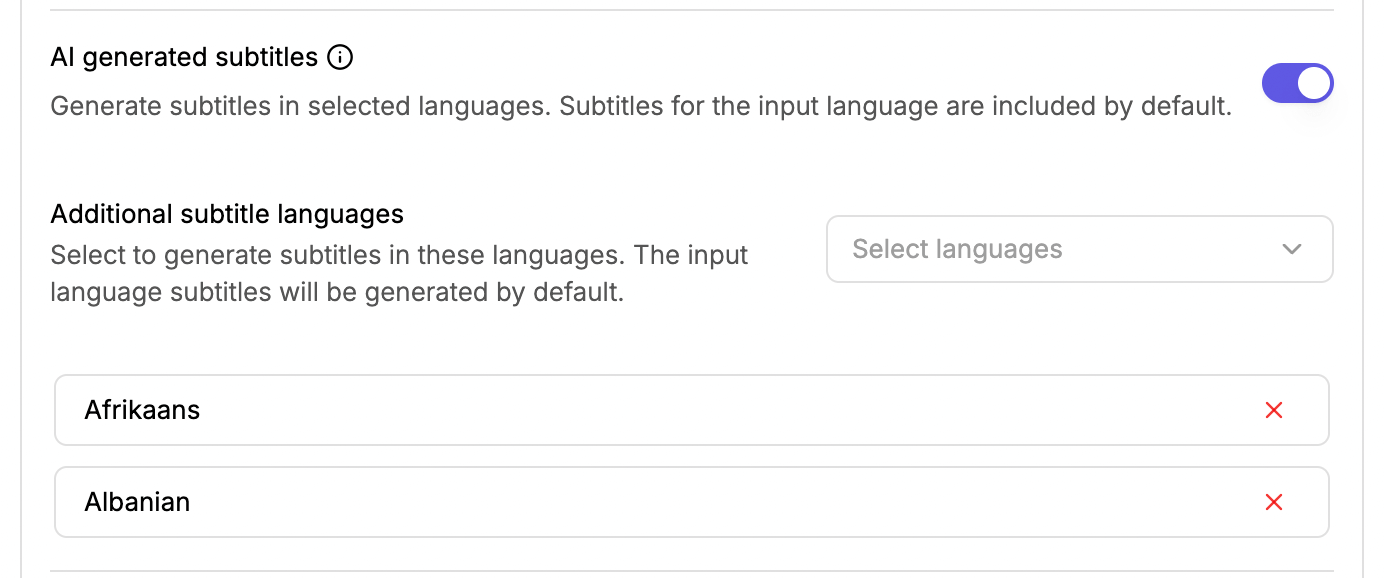Click the word Albanian in the list
1384x578 pixels.
pyautogui.click(x=137, y=502)
